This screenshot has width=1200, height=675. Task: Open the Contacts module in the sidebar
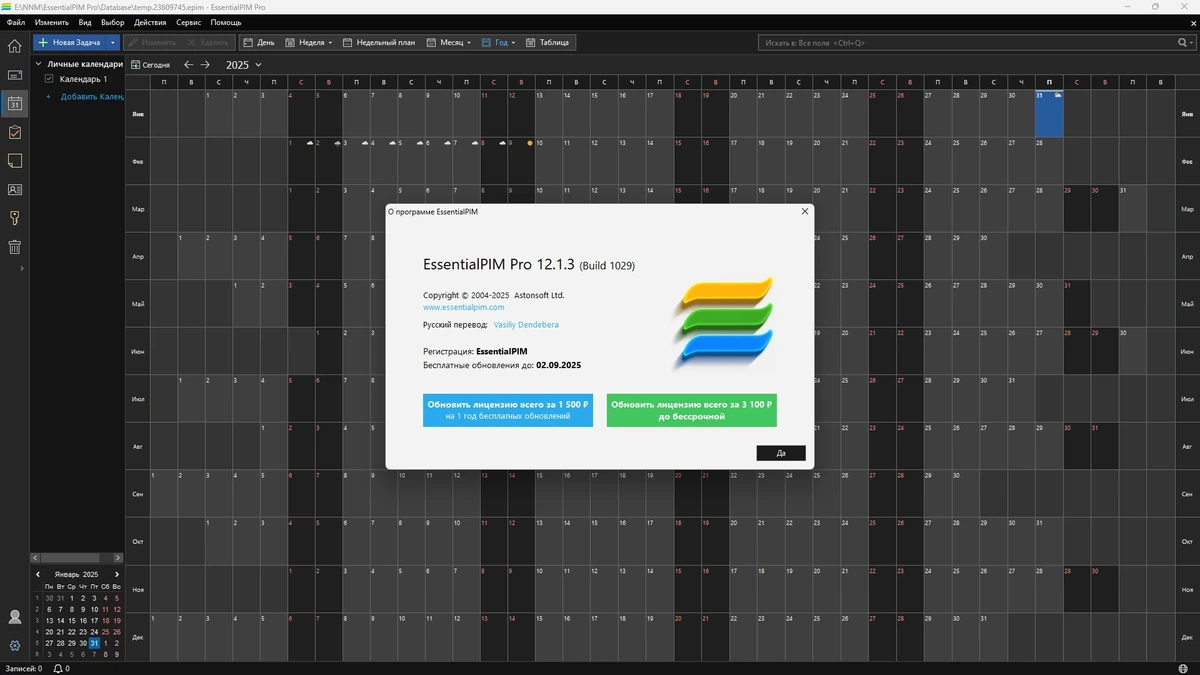14,189
